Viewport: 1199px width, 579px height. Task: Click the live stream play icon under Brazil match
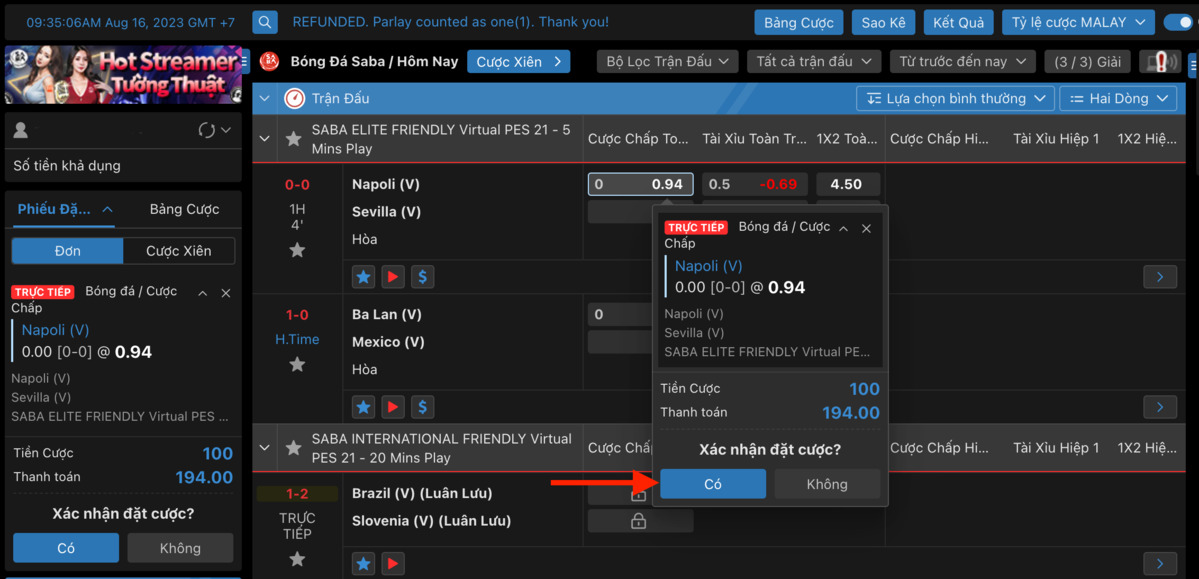393,564
